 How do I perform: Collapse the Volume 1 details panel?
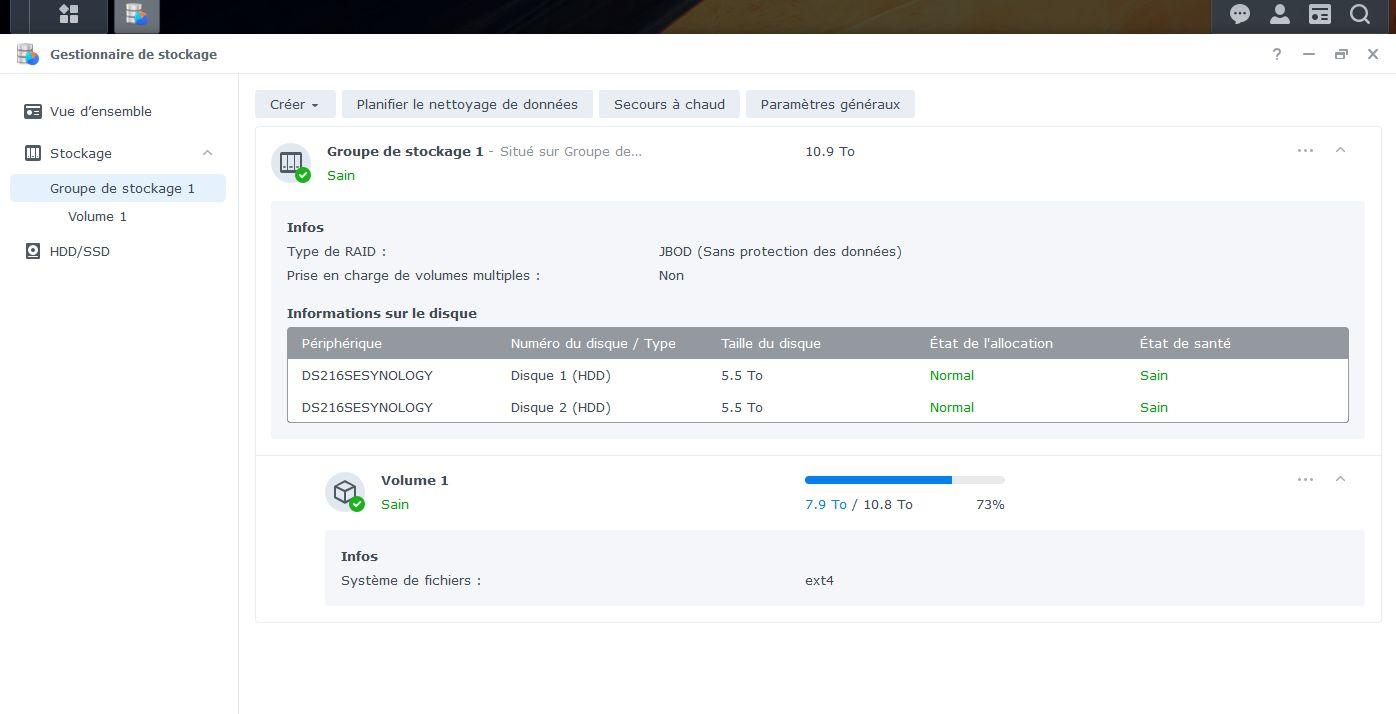pyautogui.click(x=1340, y=479)
